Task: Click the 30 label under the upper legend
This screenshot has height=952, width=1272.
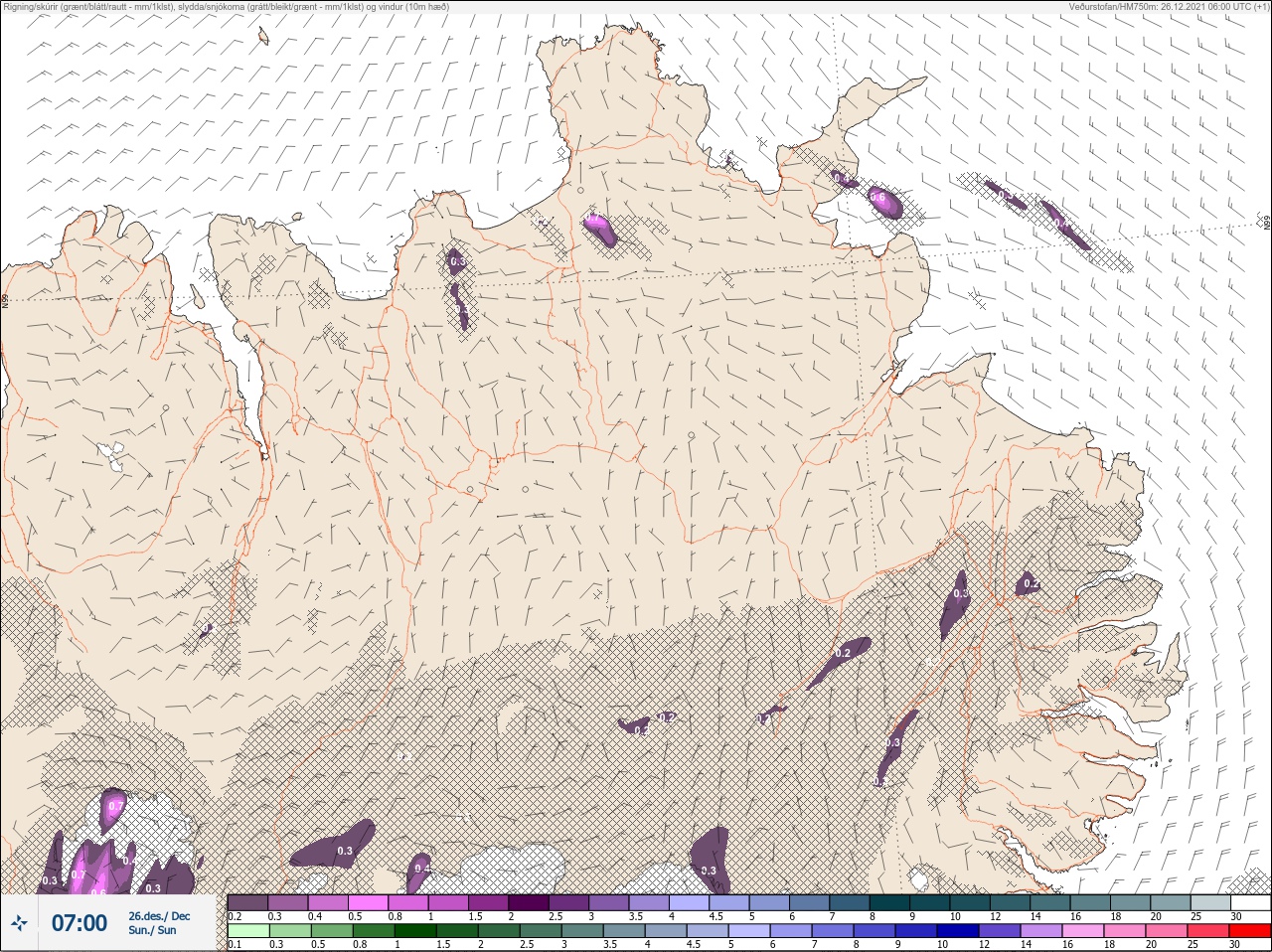Action: tap(1236, 916)
